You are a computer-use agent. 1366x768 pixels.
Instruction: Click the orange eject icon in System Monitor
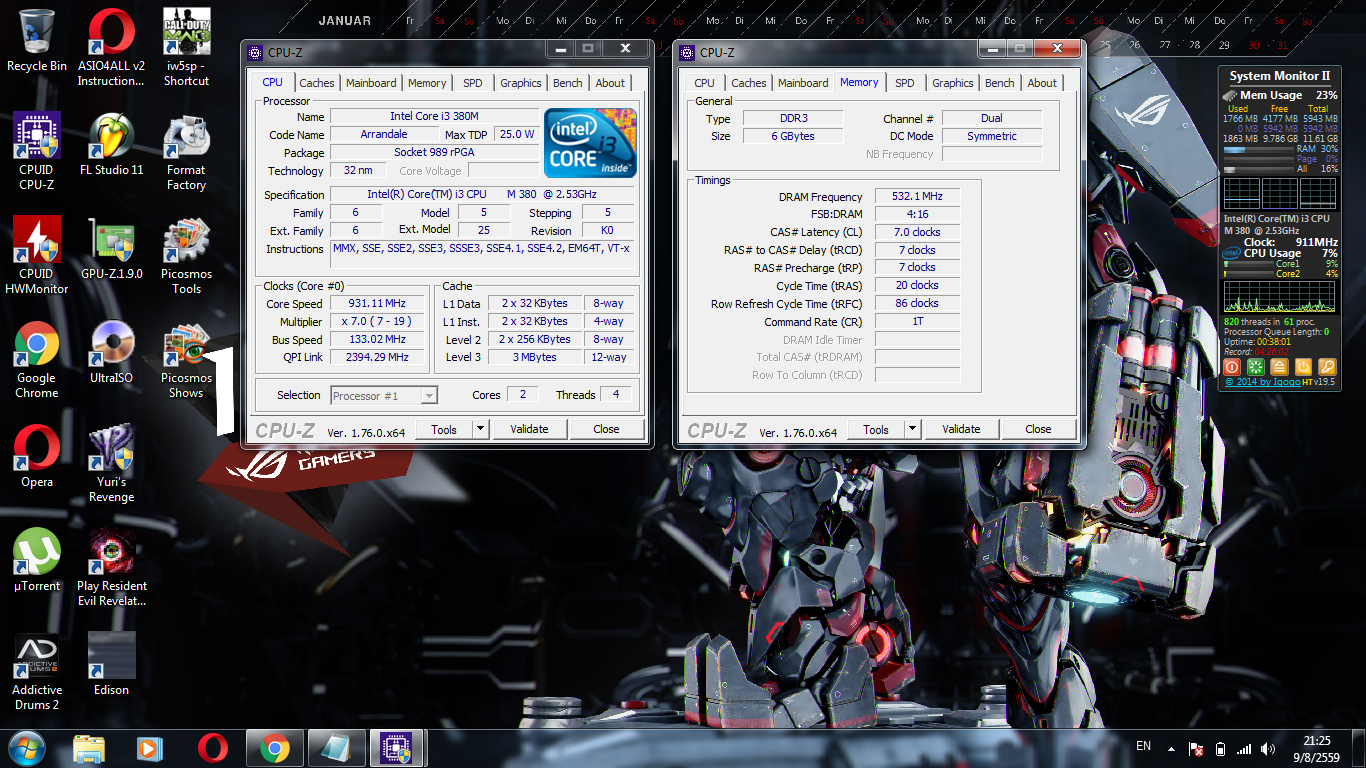coord(1280,367)
